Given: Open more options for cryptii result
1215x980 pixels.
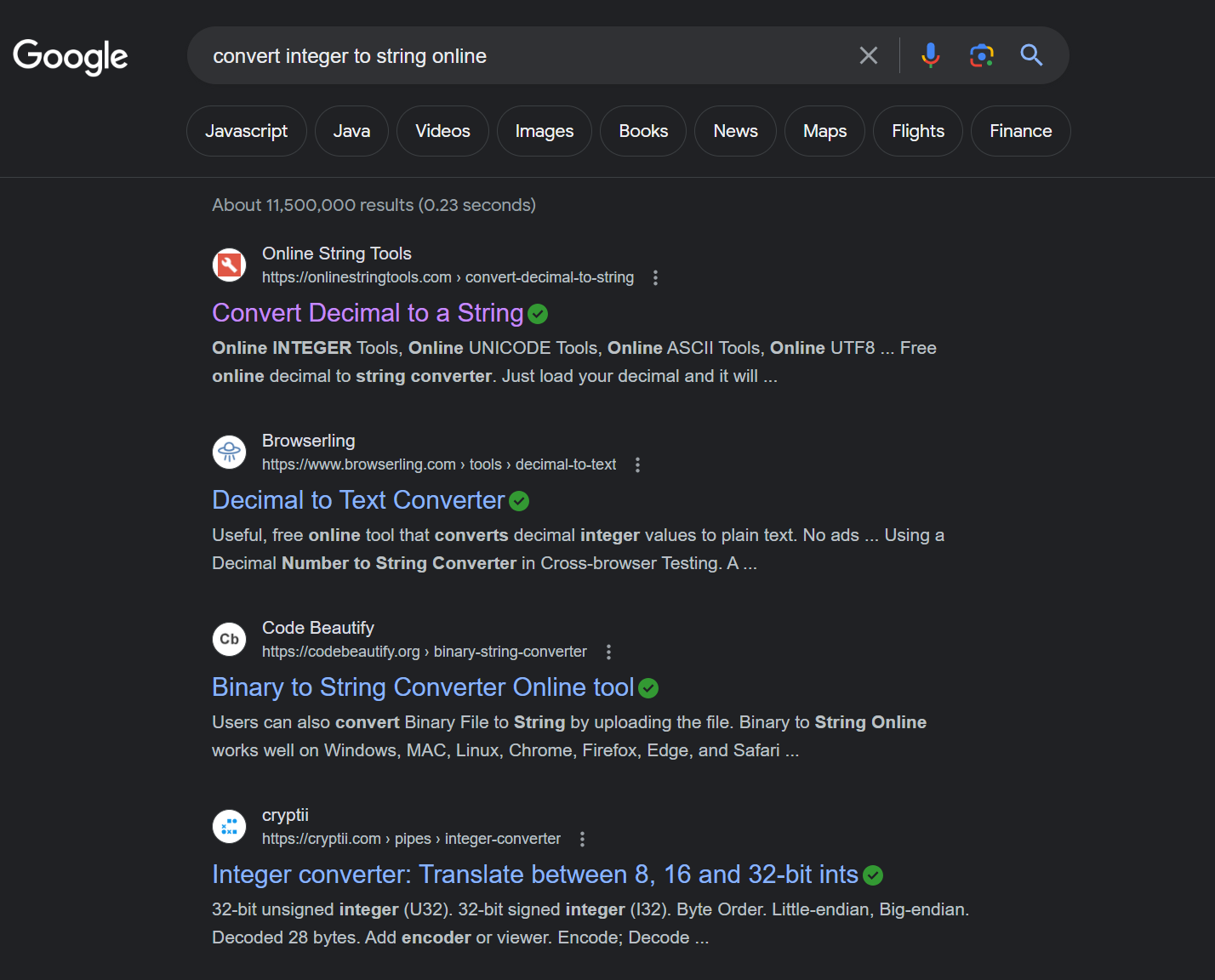Looking at the screenshot, I should (x=582, y=839).
